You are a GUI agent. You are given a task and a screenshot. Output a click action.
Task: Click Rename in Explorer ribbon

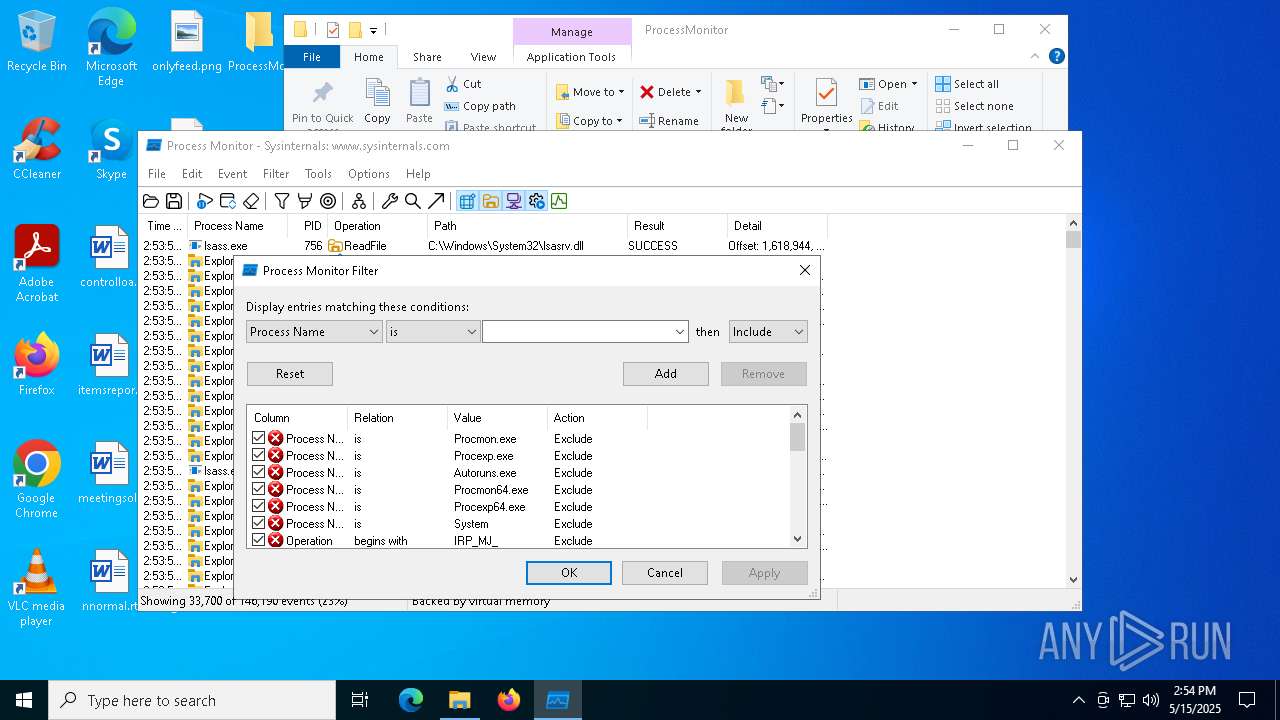(x=670, y=121)
